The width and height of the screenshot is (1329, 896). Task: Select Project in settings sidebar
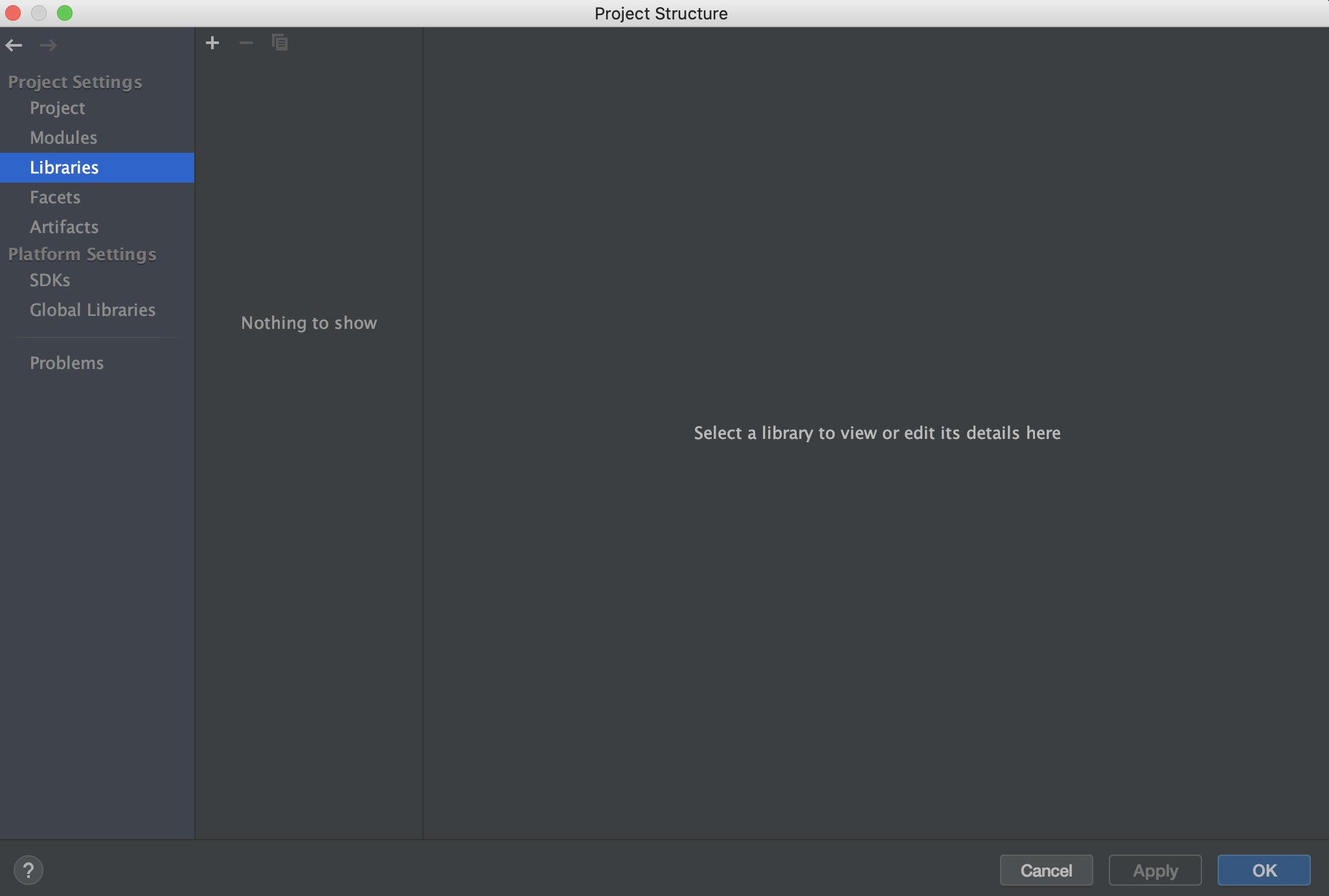coord(57,108)
